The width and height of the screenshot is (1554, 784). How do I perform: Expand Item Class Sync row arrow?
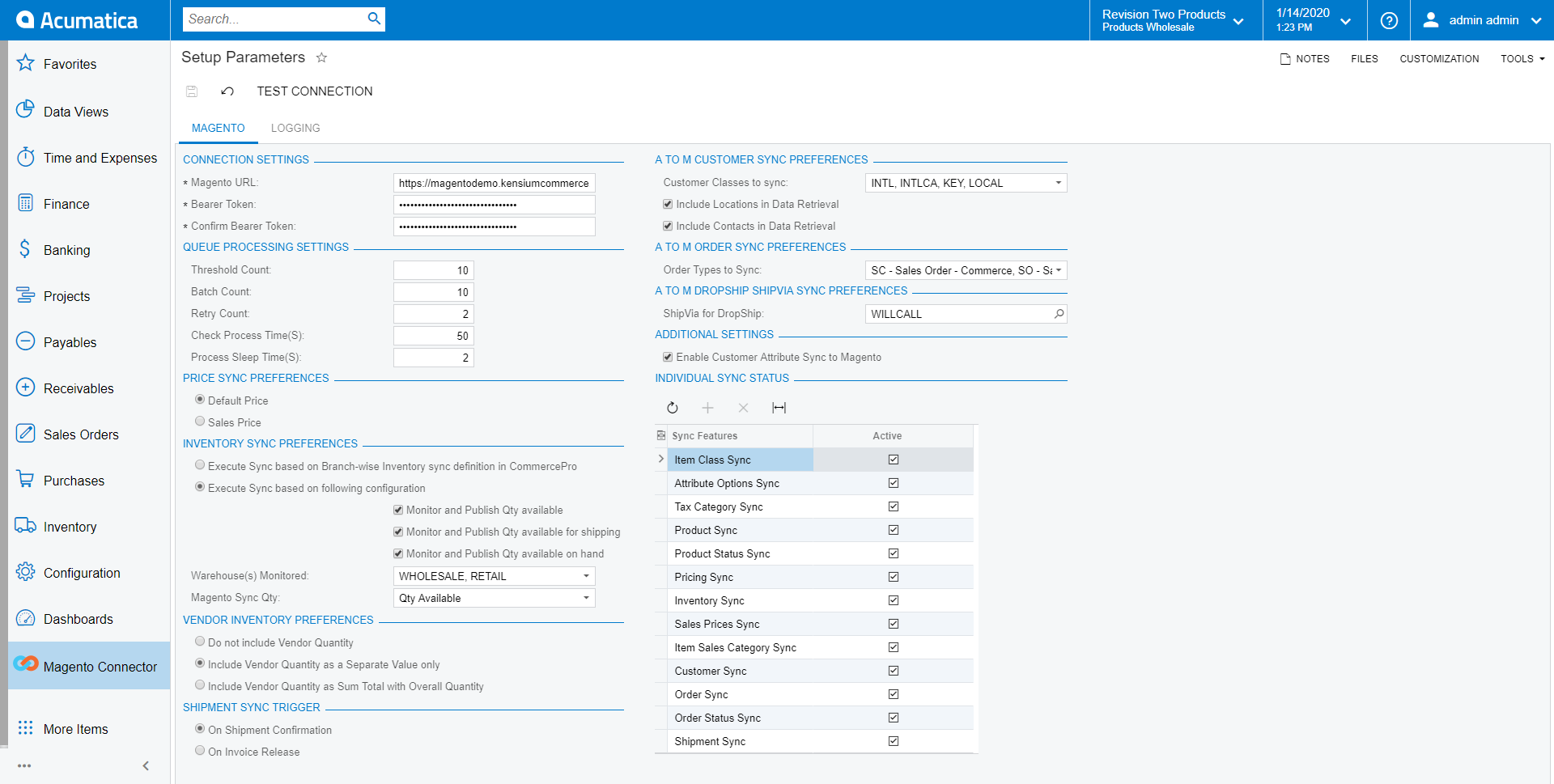tap(661, 459)
